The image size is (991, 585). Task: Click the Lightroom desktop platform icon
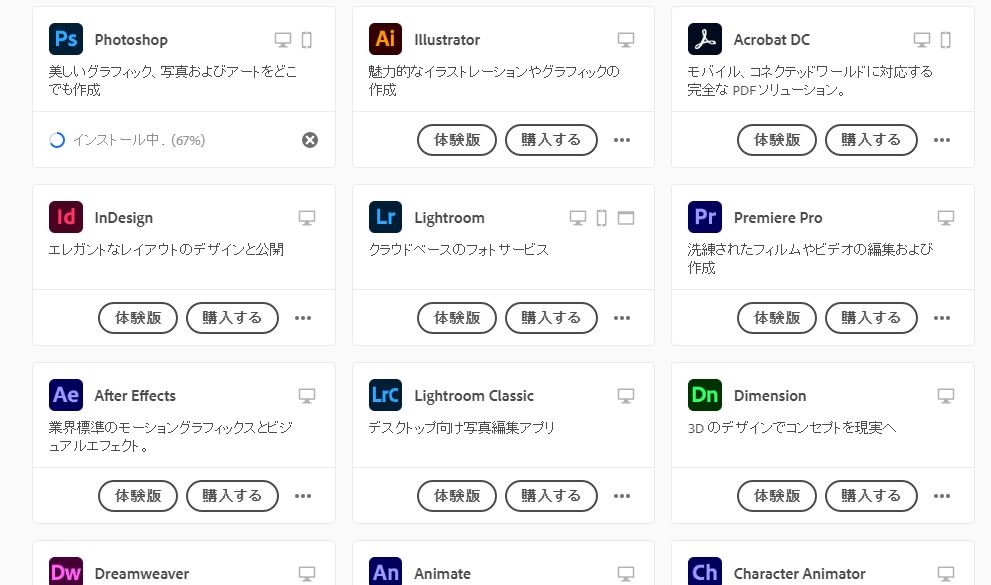(578, 218)
